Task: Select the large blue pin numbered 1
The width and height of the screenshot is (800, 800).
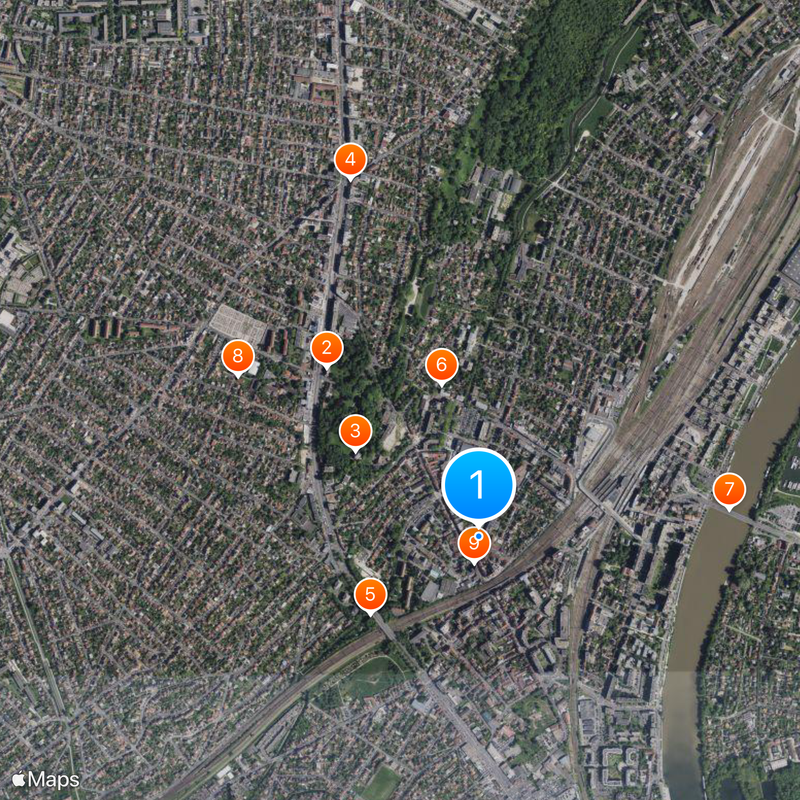Action: click(x=478, y=484)
